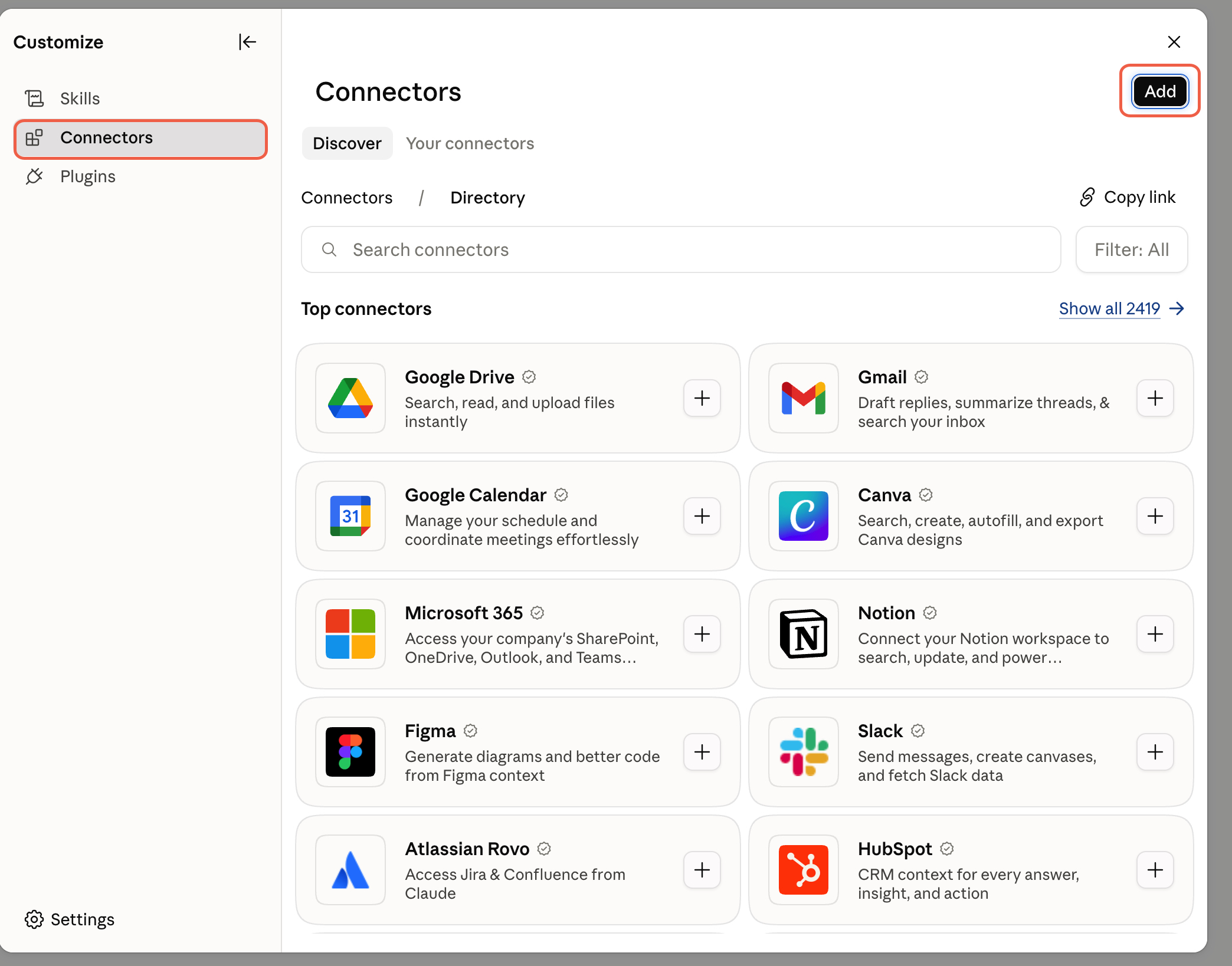This screenshot has height=966, width=1232.
Task: Click the search magnifier icon
Action: tap(329, 249)
